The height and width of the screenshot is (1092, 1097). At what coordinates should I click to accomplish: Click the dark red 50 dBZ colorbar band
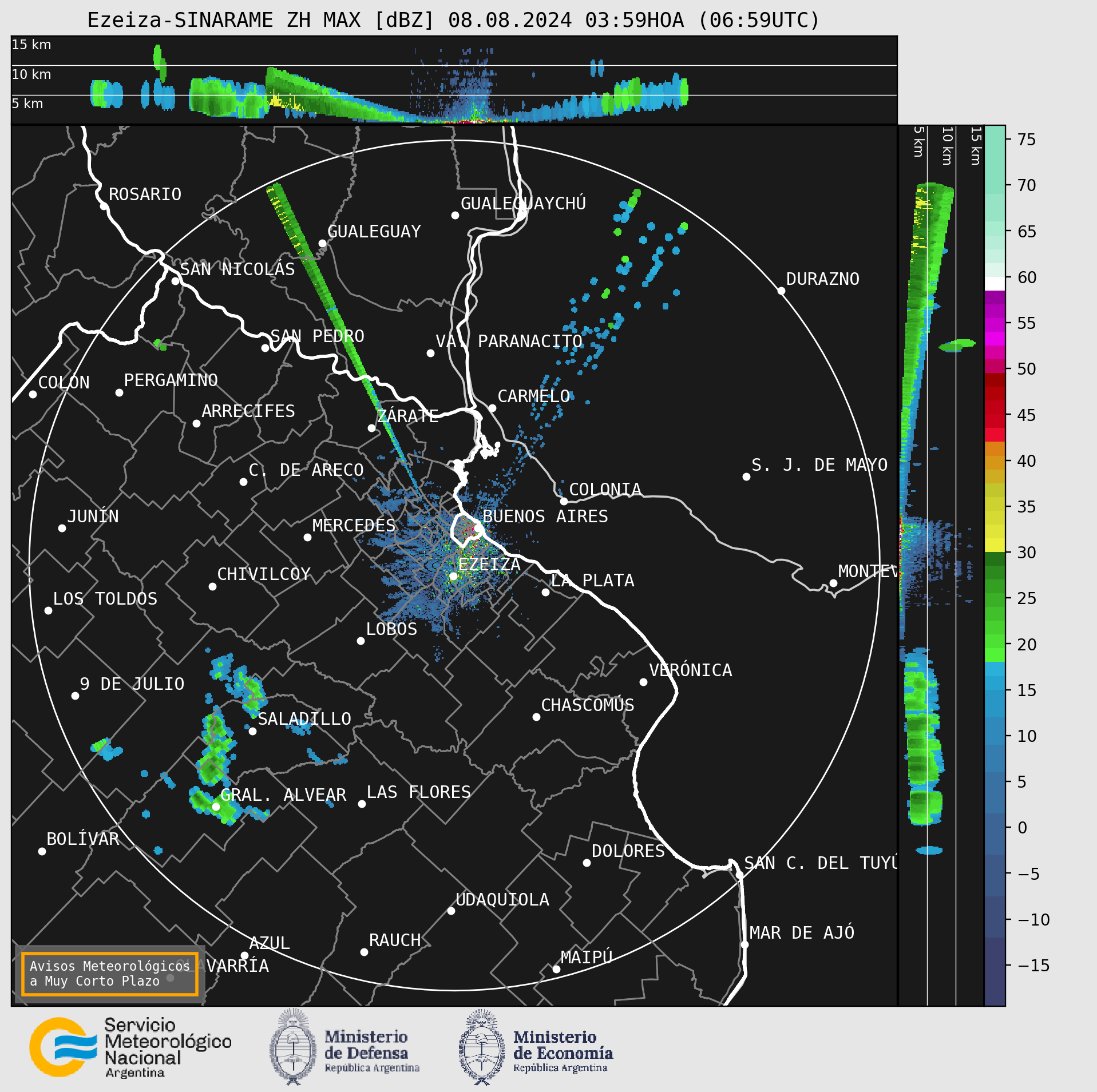995,380
